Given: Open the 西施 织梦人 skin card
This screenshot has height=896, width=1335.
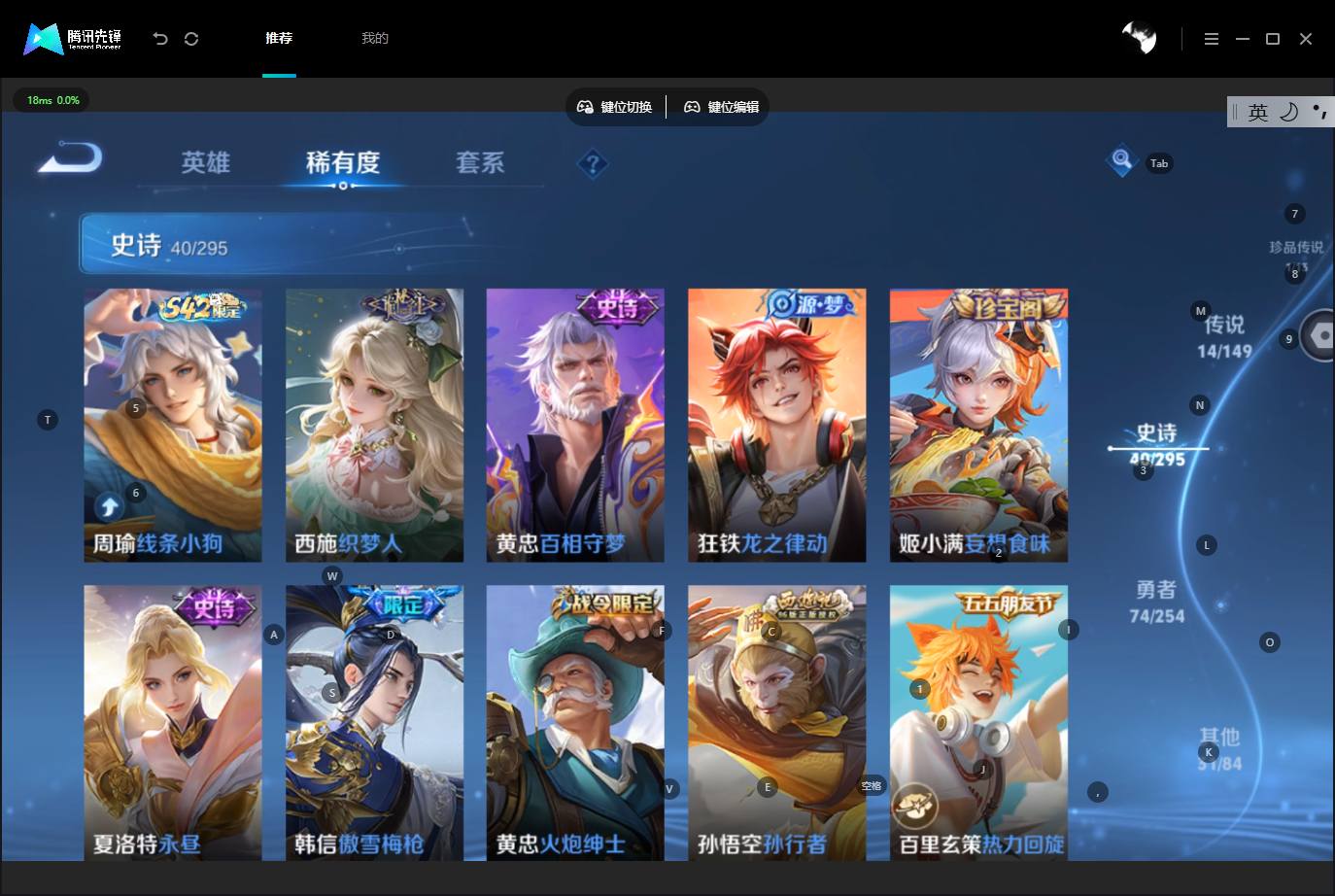Looking at the screenshot, I should 374,425.
